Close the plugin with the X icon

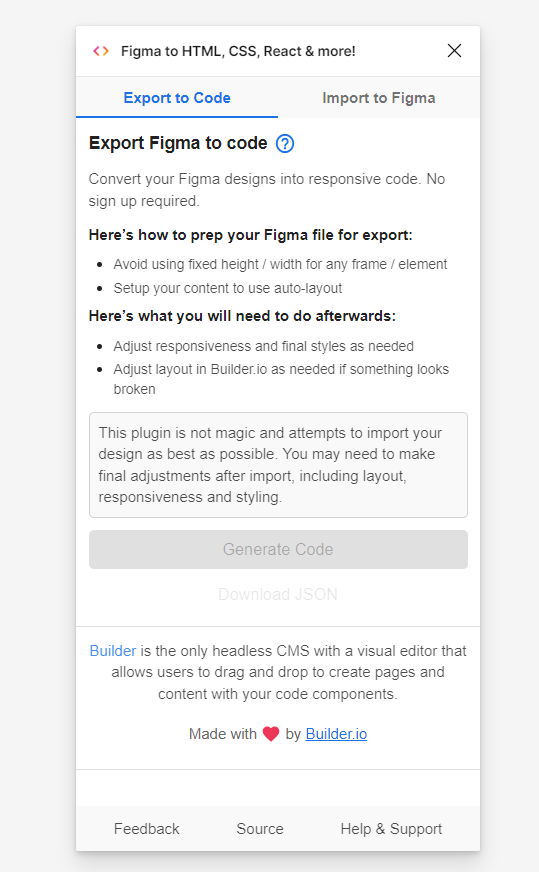pos(454,51)
